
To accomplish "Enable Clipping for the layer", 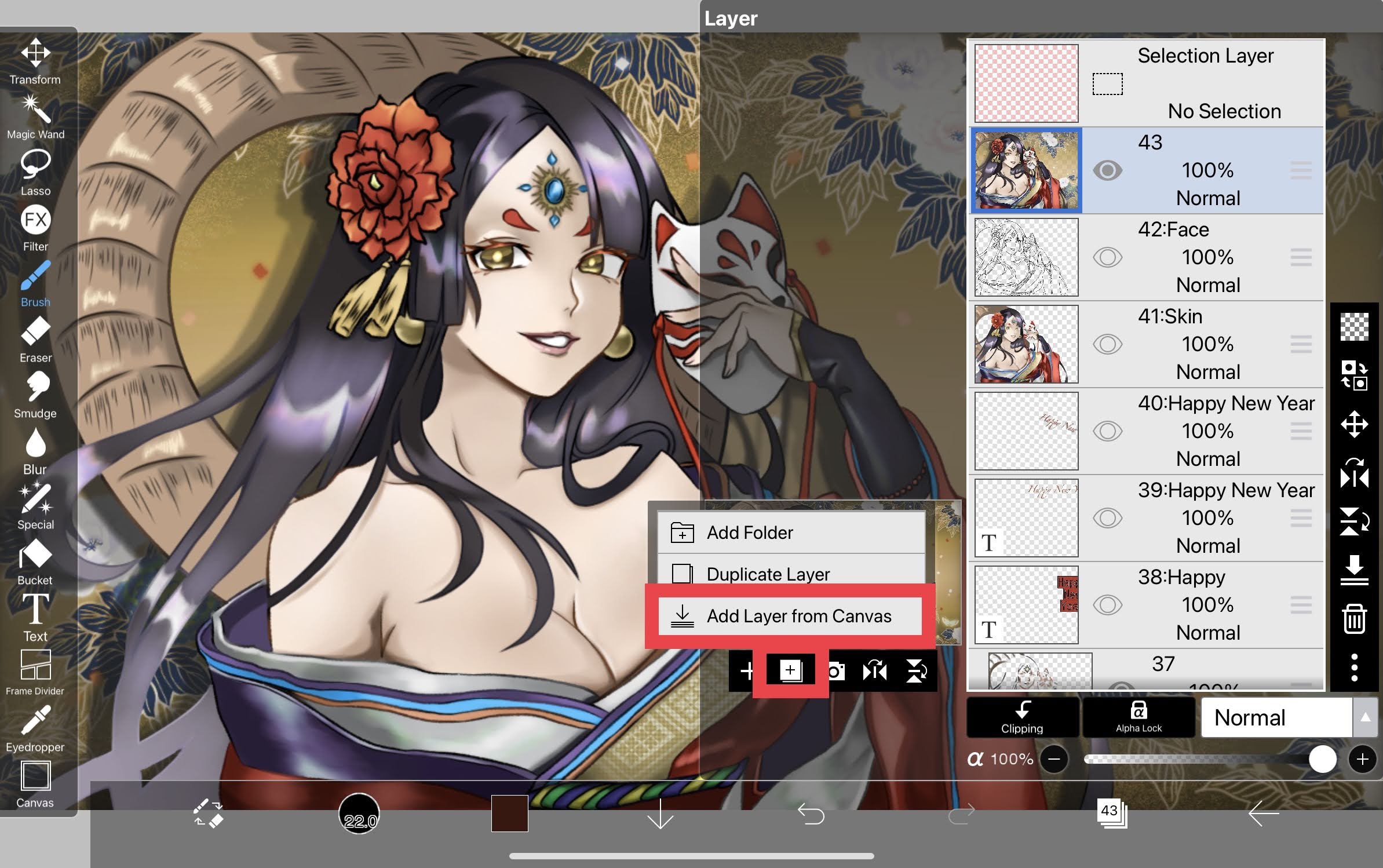I will coord(1023,717).
